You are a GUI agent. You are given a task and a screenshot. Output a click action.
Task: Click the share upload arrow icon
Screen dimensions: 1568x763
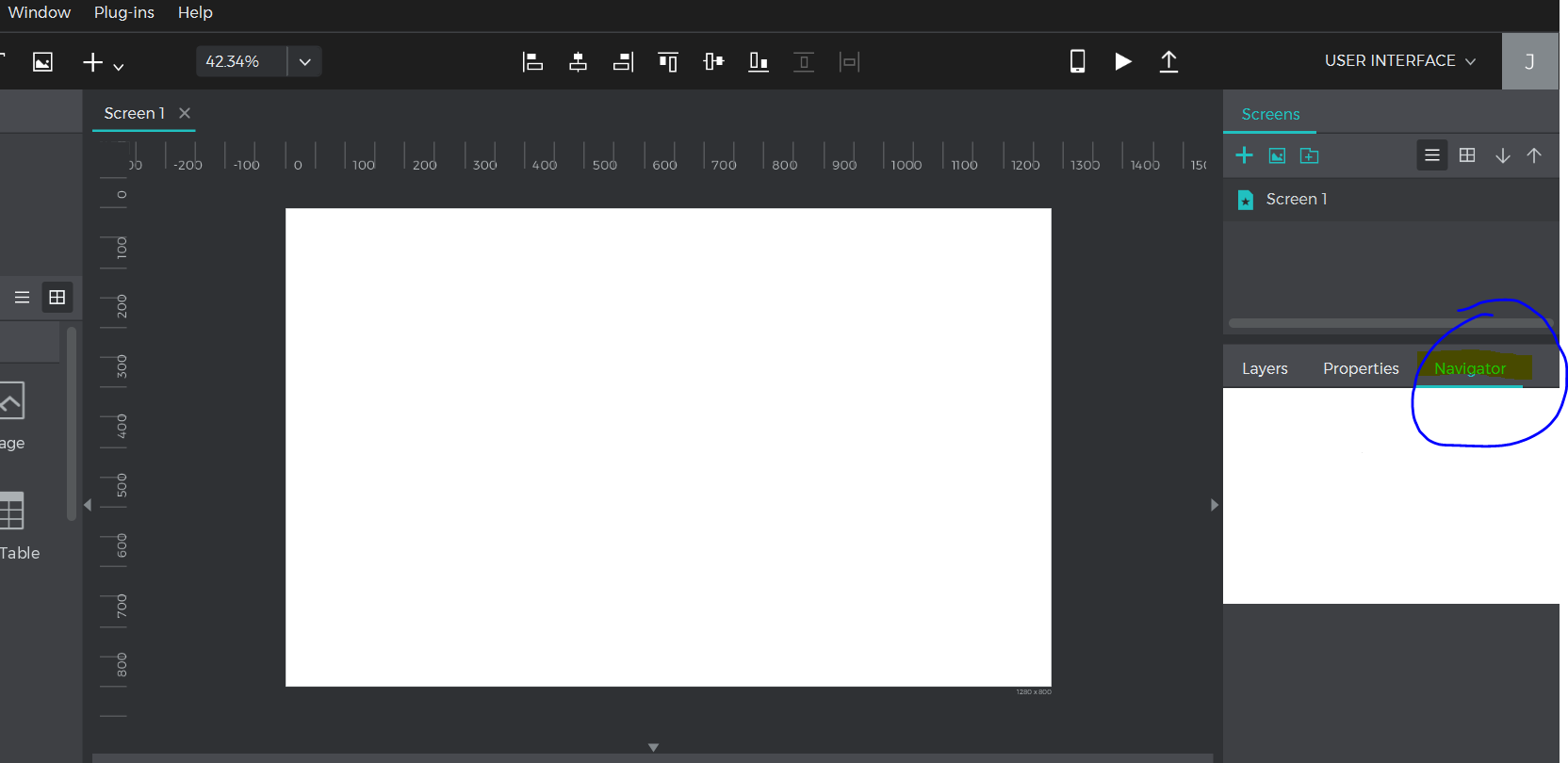point(1168,61)
